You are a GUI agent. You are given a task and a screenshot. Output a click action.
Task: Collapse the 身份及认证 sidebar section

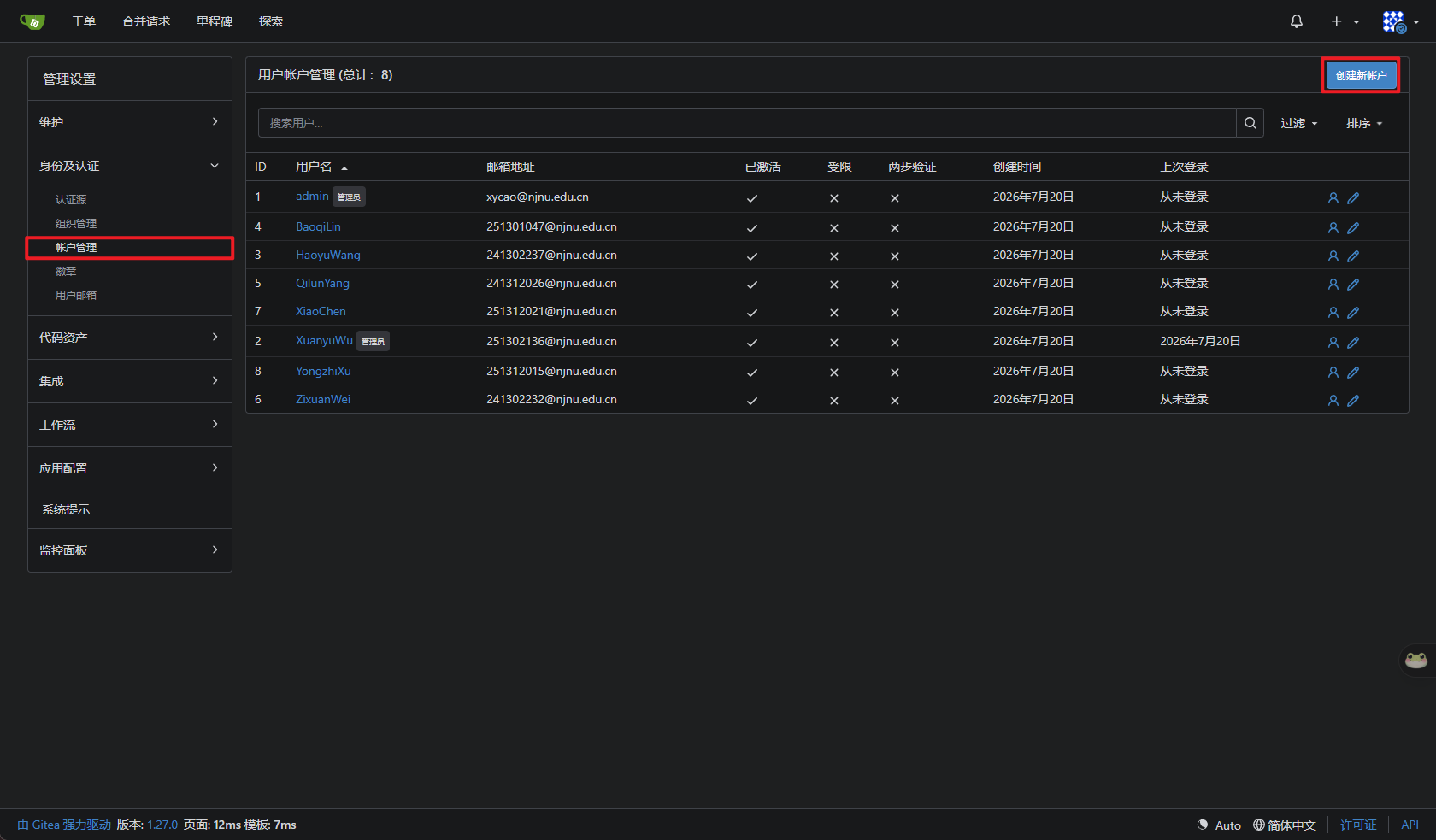[130, 166]
